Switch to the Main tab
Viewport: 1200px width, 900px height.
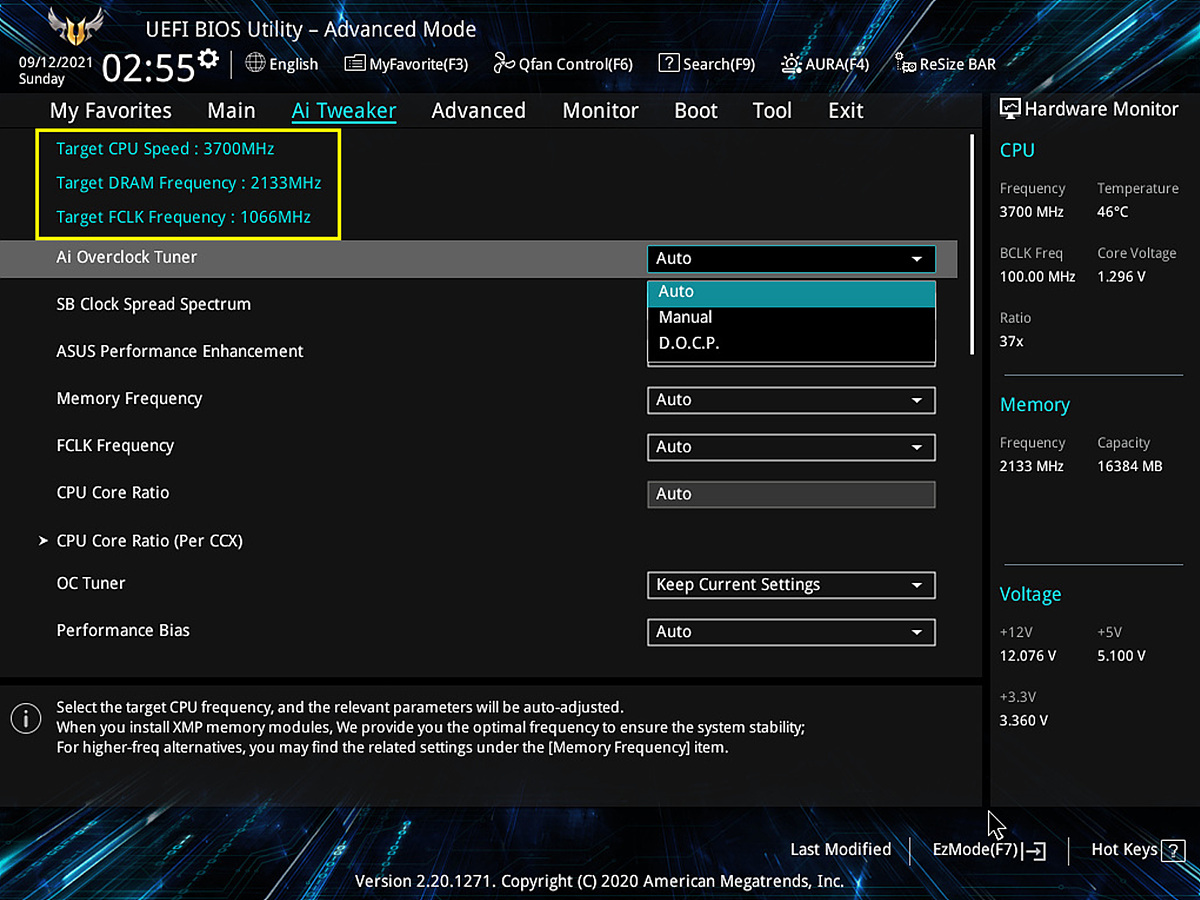click(x=231, y=111)
